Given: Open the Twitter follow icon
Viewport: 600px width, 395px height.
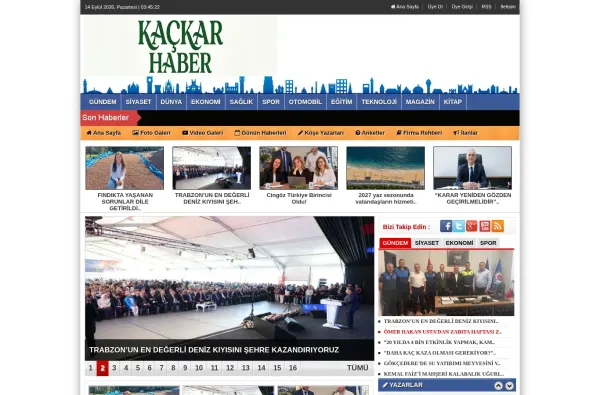Looking at the screenshot, I should coord(459,226).
